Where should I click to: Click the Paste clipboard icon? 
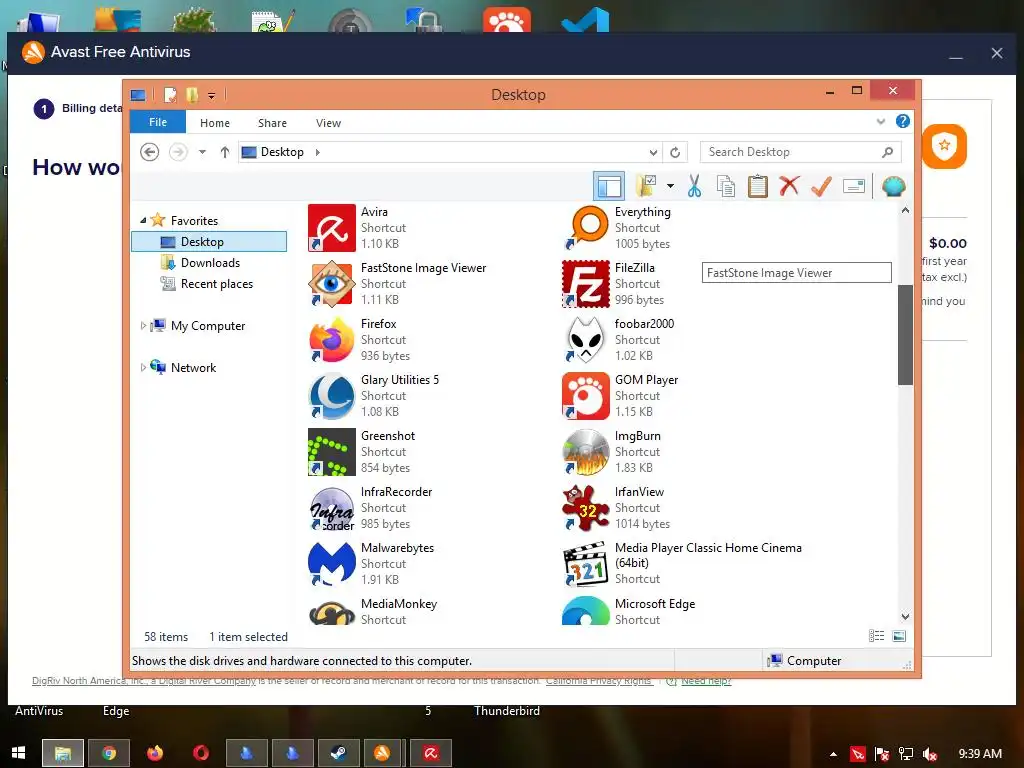(x=758, y=186)
